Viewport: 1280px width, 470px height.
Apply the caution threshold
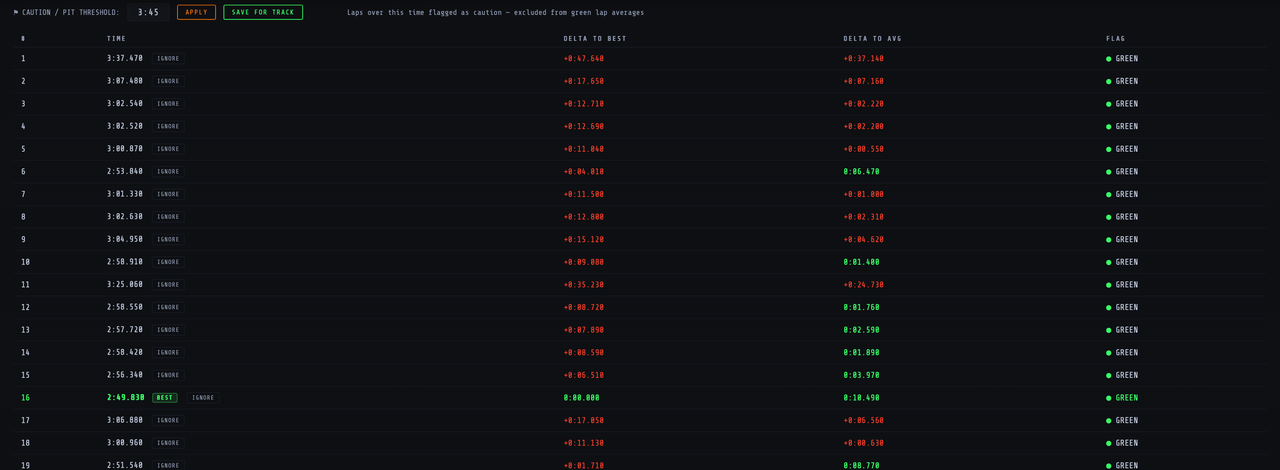coord(196,12)
